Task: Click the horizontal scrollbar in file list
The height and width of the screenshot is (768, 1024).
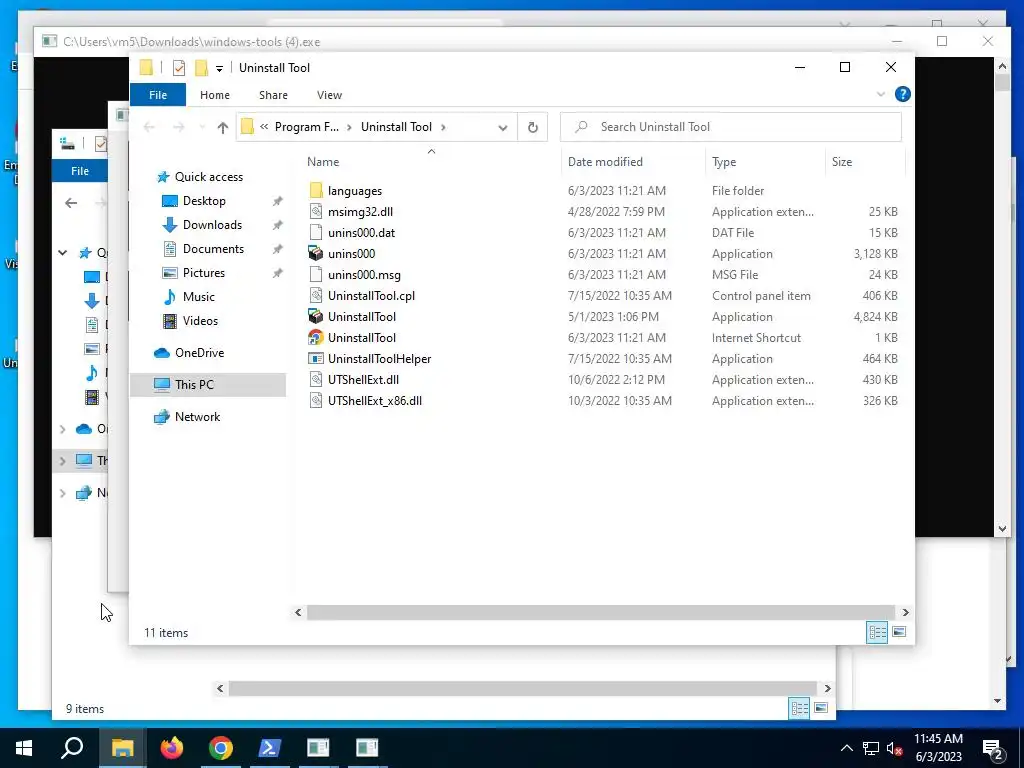Action: click(x=600, y=613)
